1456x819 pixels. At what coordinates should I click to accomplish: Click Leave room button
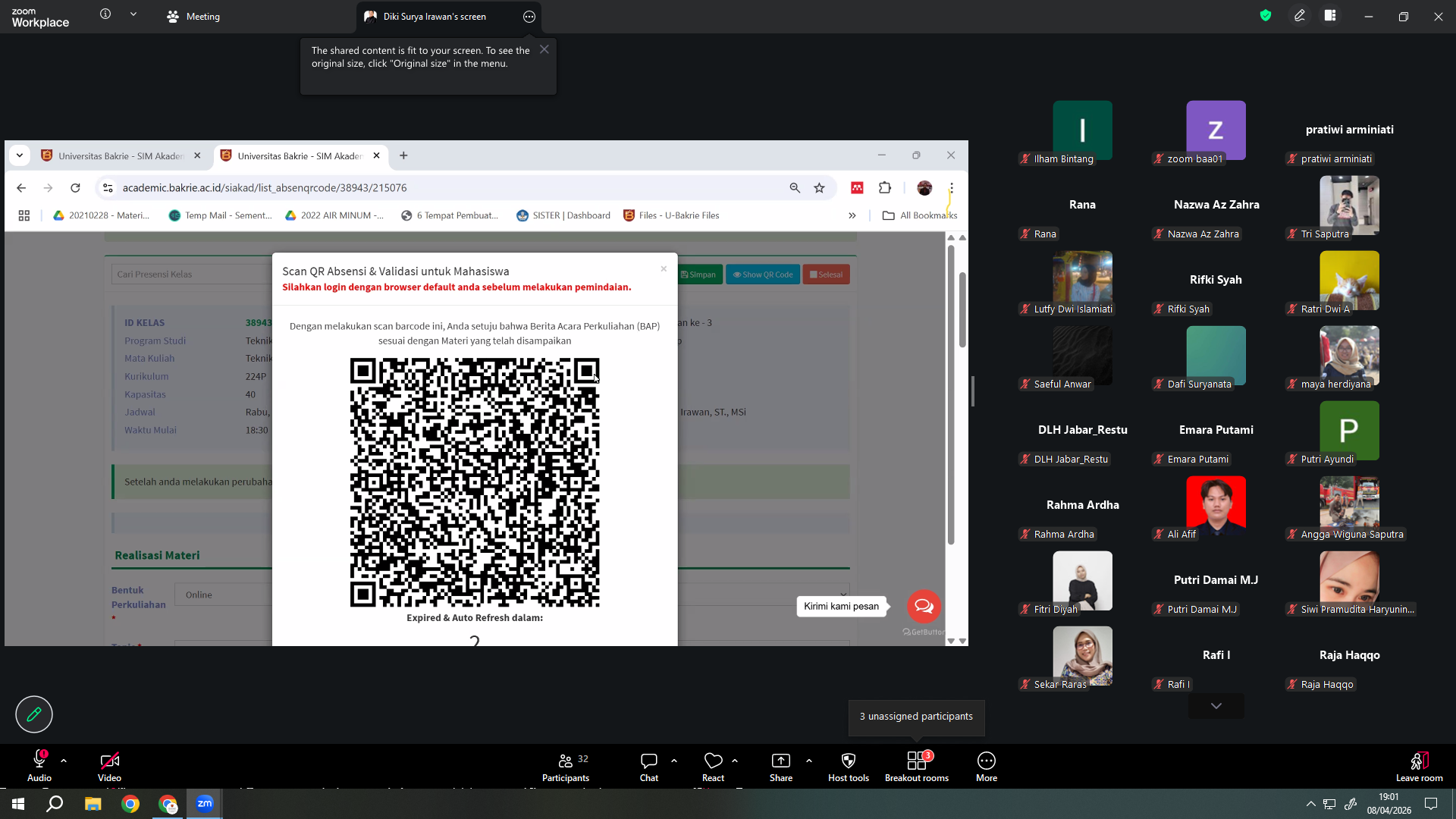pyautogui.click(x=1420, y=766)
